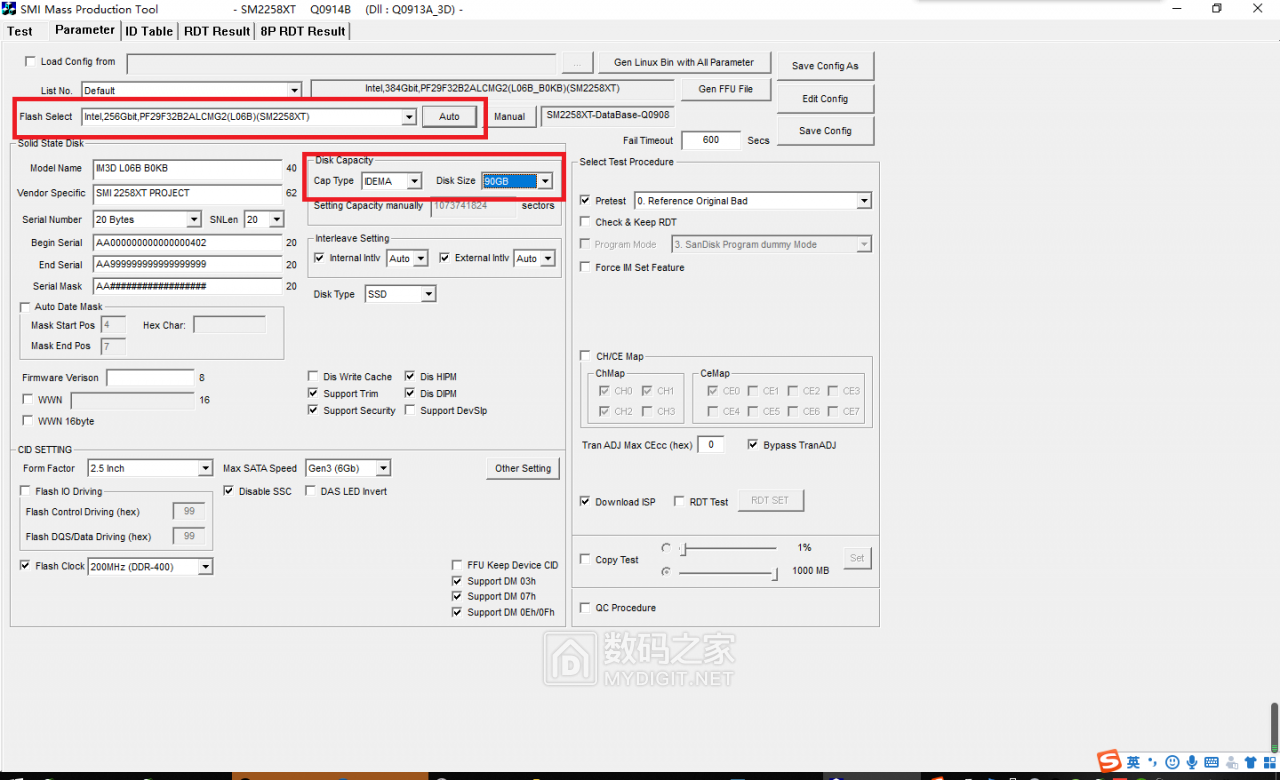Click the Auto flash detect button
This screenshot has height=780, width=1280.
click(449, 117)
